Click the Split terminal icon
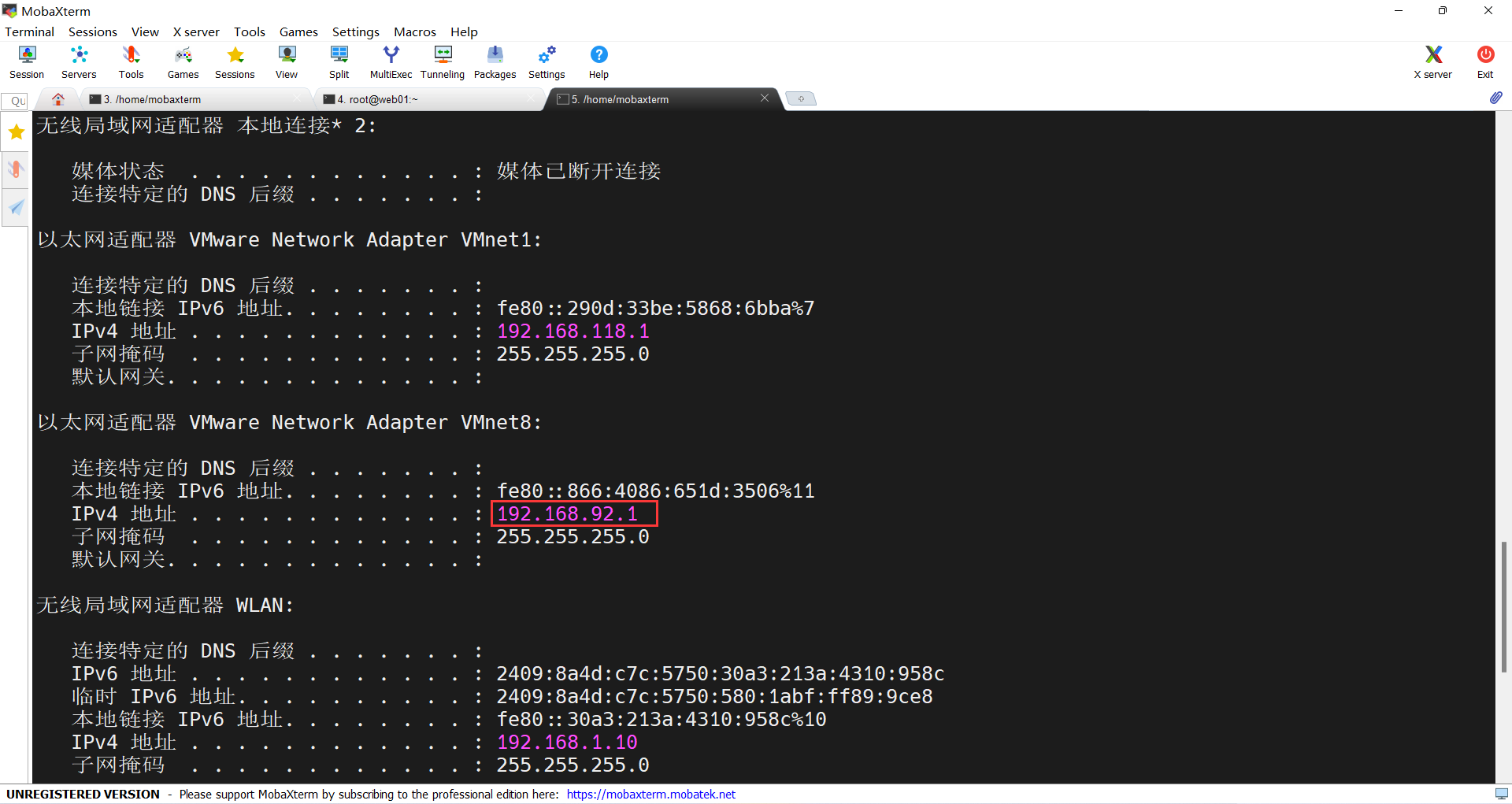This screenshot has height=804, width=1512. [339, 62]
